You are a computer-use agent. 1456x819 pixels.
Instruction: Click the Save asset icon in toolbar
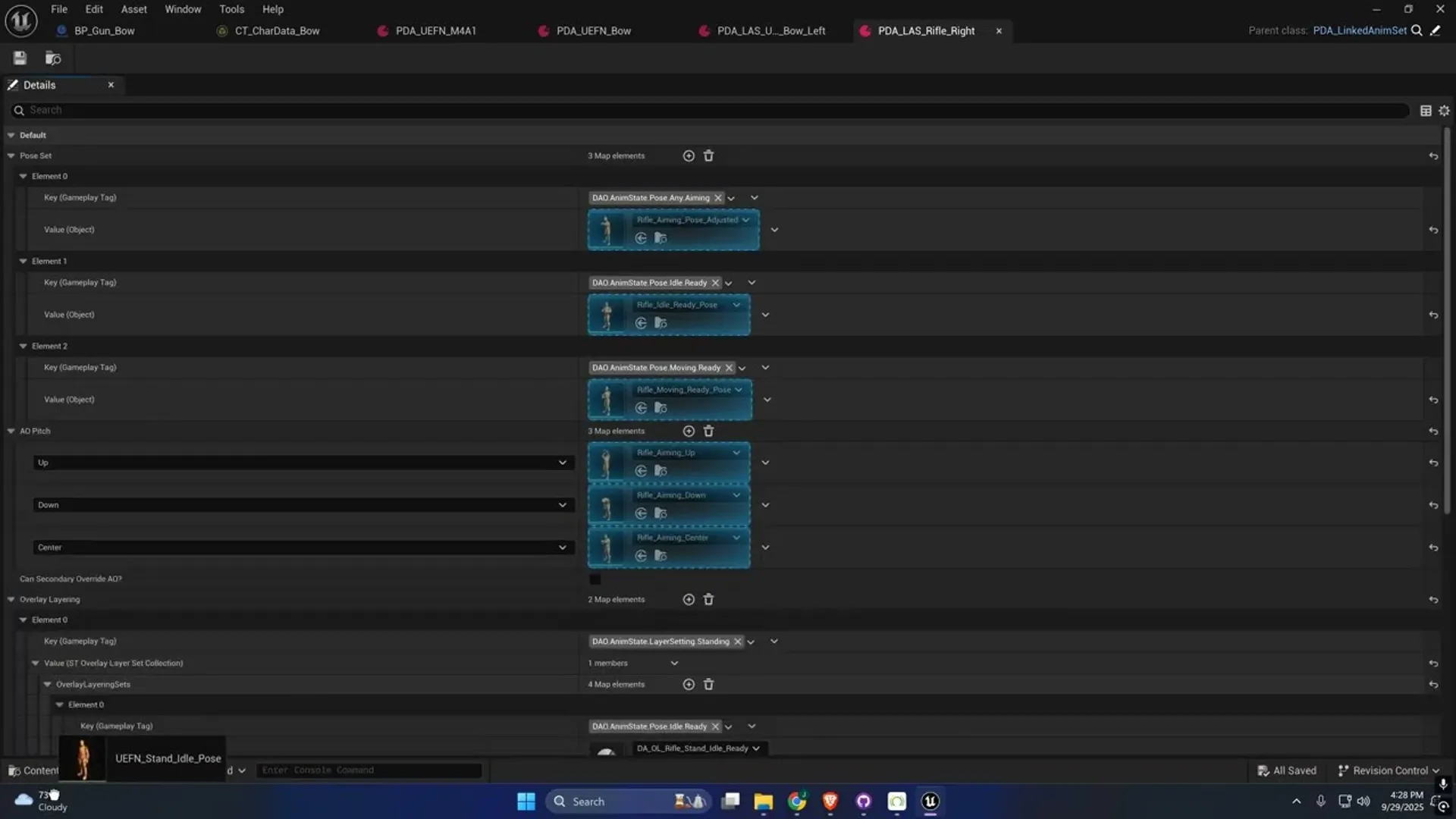(x=20, y=58)
